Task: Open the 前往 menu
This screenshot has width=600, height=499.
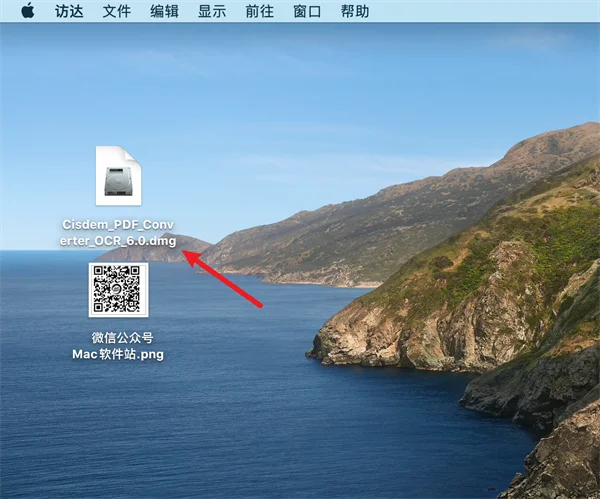Action: (x=259, y=11)
